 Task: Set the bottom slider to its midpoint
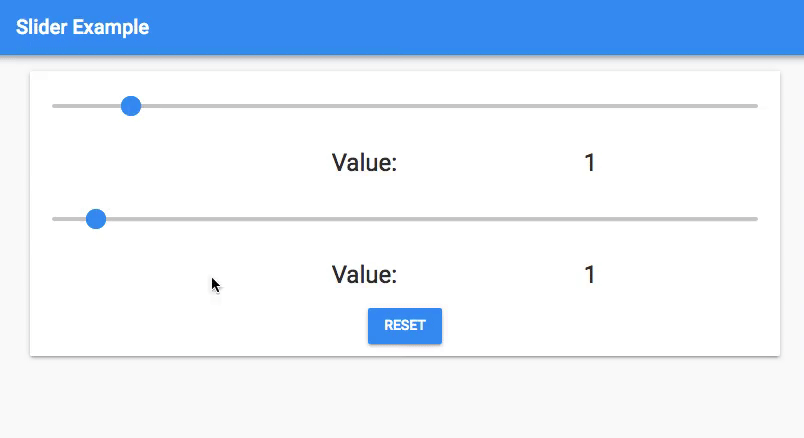tap(405, 219)
